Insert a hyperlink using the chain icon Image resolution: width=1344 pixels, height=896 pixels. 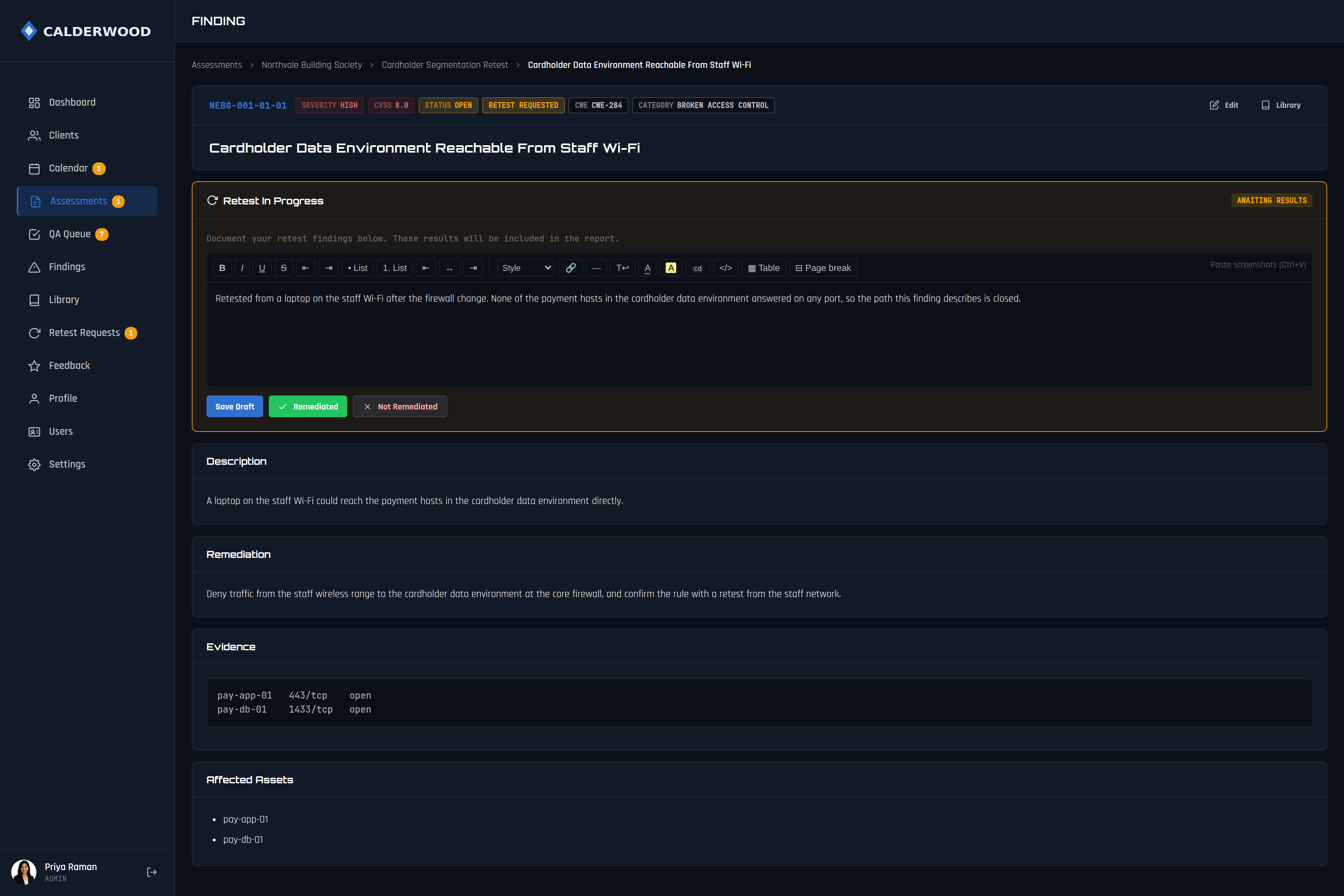(x=570, y=268)
